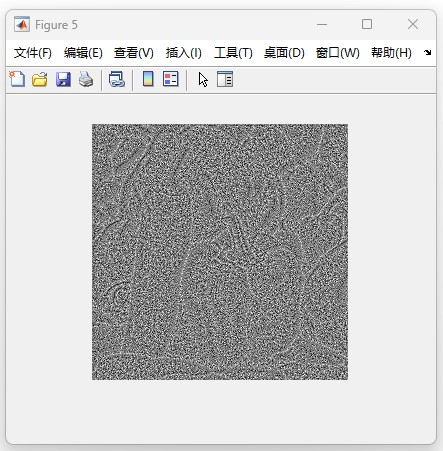Insert a colorbar from the toolbar
The width and height of the screenshot is (443, 451).
click(x=148, y=79)
